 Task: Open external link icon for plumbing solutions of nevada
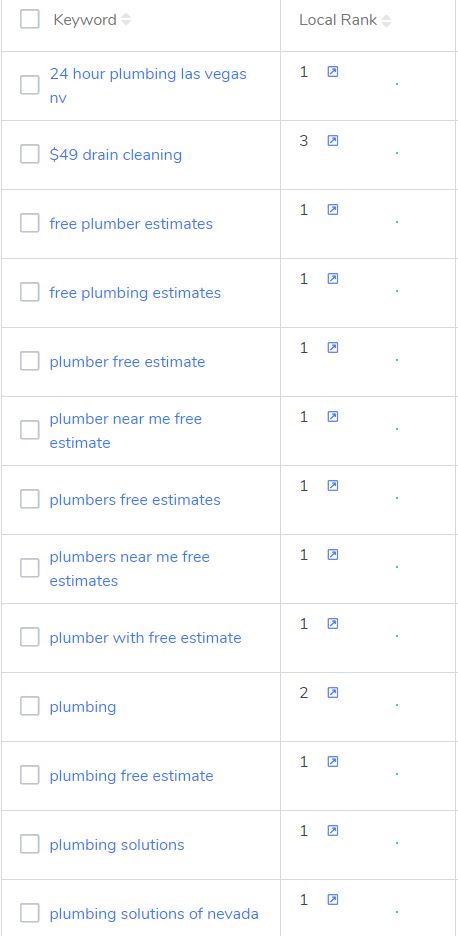coord(333,900)
